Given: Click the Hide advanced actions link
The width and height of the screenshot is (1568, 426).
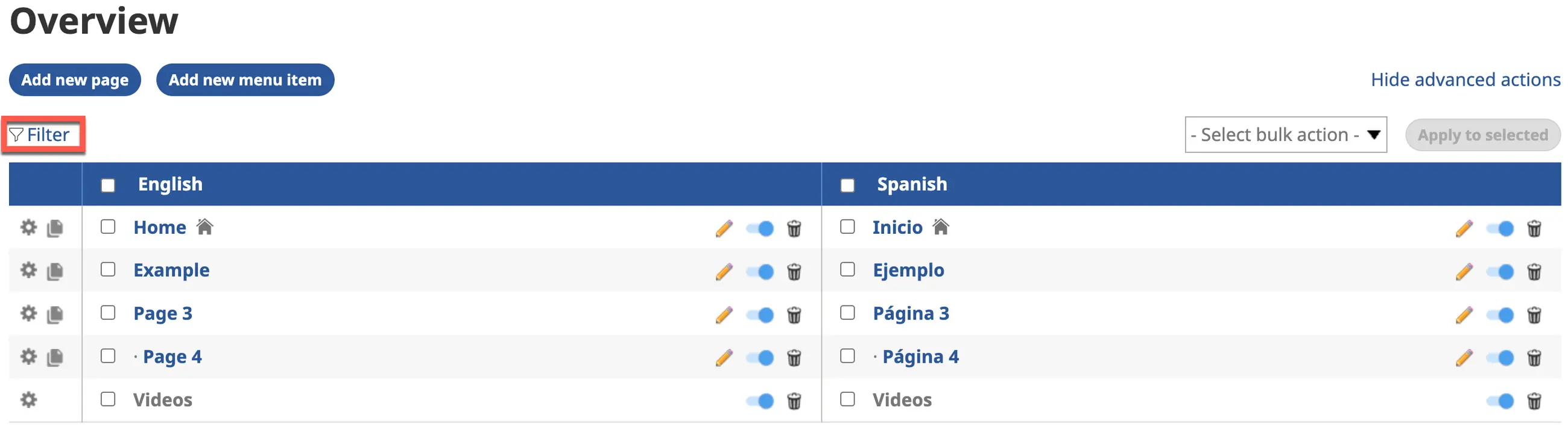Looking at the screenshot, I should [x=1465, y=80].
